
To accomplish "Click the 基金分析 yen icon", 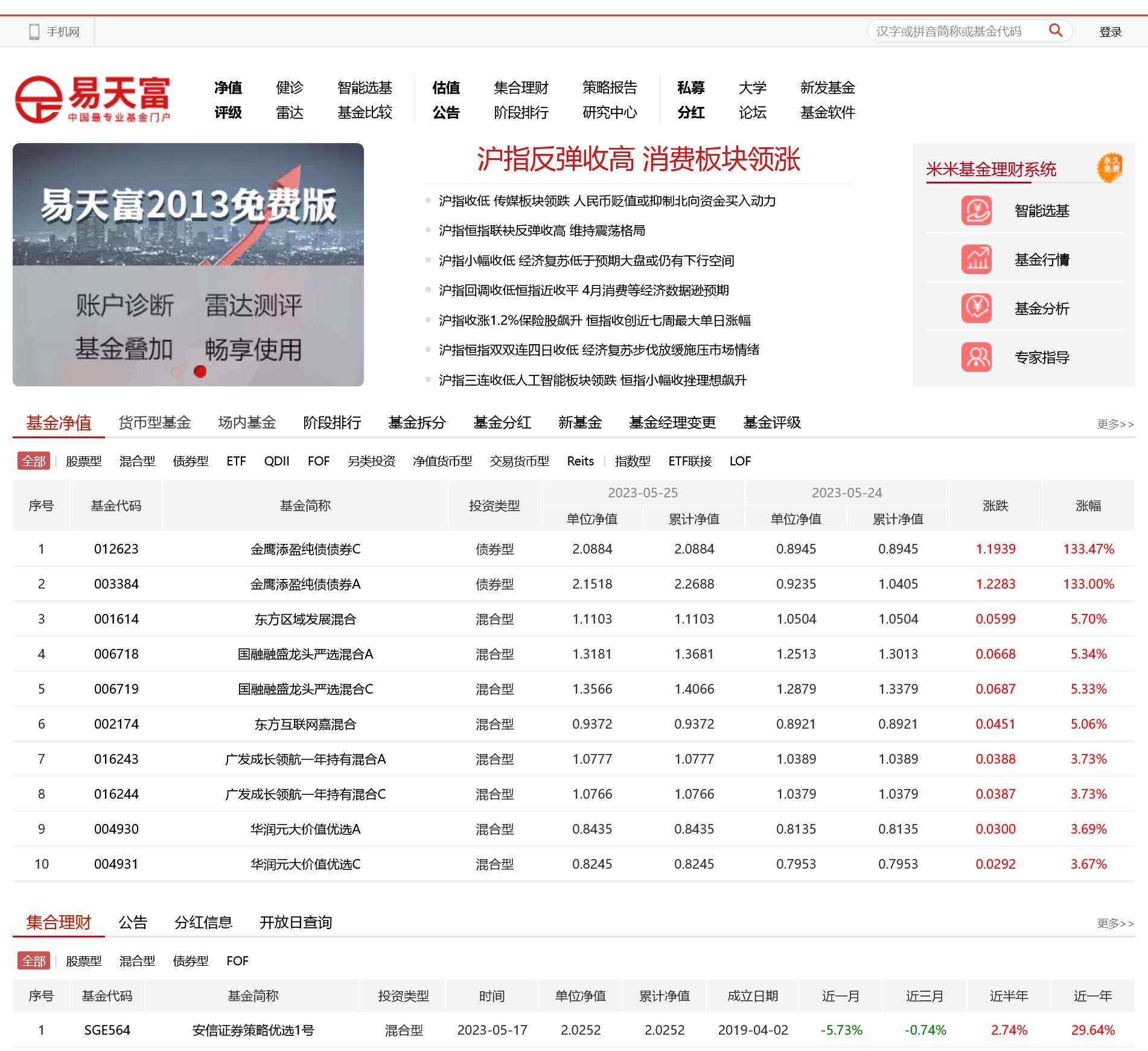I will [x=976, y=308].
